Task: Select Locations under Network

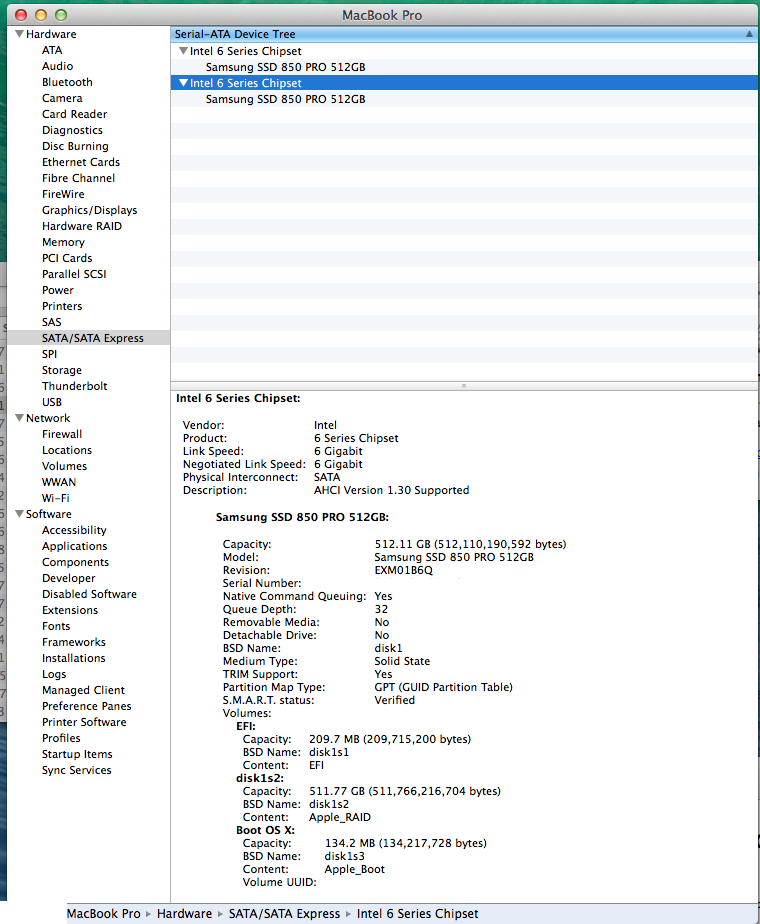Action: click(x=67, y=450)
